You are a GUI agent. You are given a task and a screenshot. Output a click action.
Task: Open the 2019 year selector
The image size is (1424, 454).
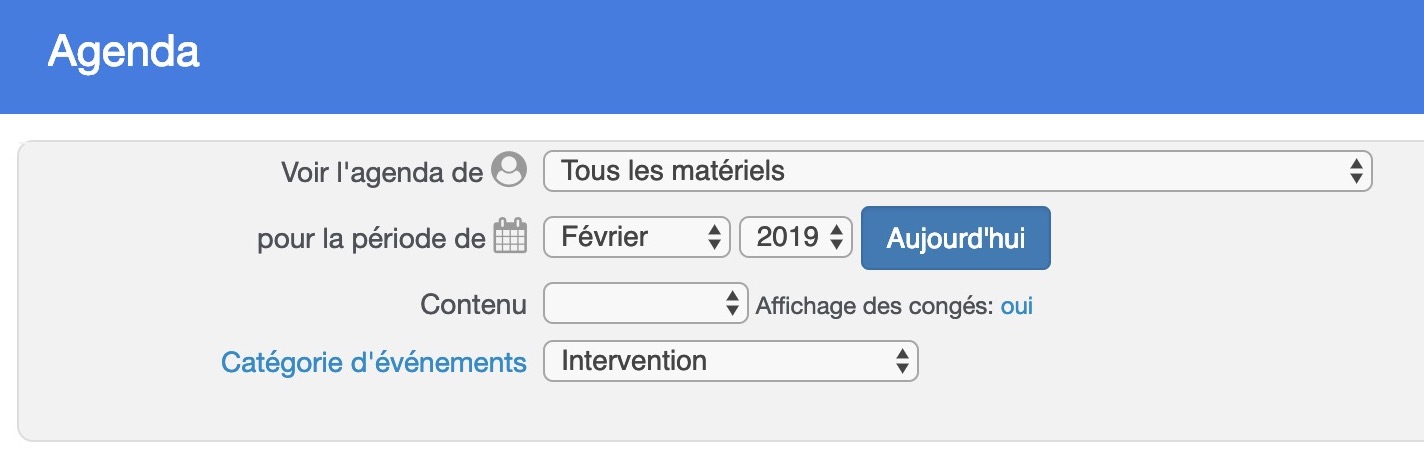click(x=796, y=238)
